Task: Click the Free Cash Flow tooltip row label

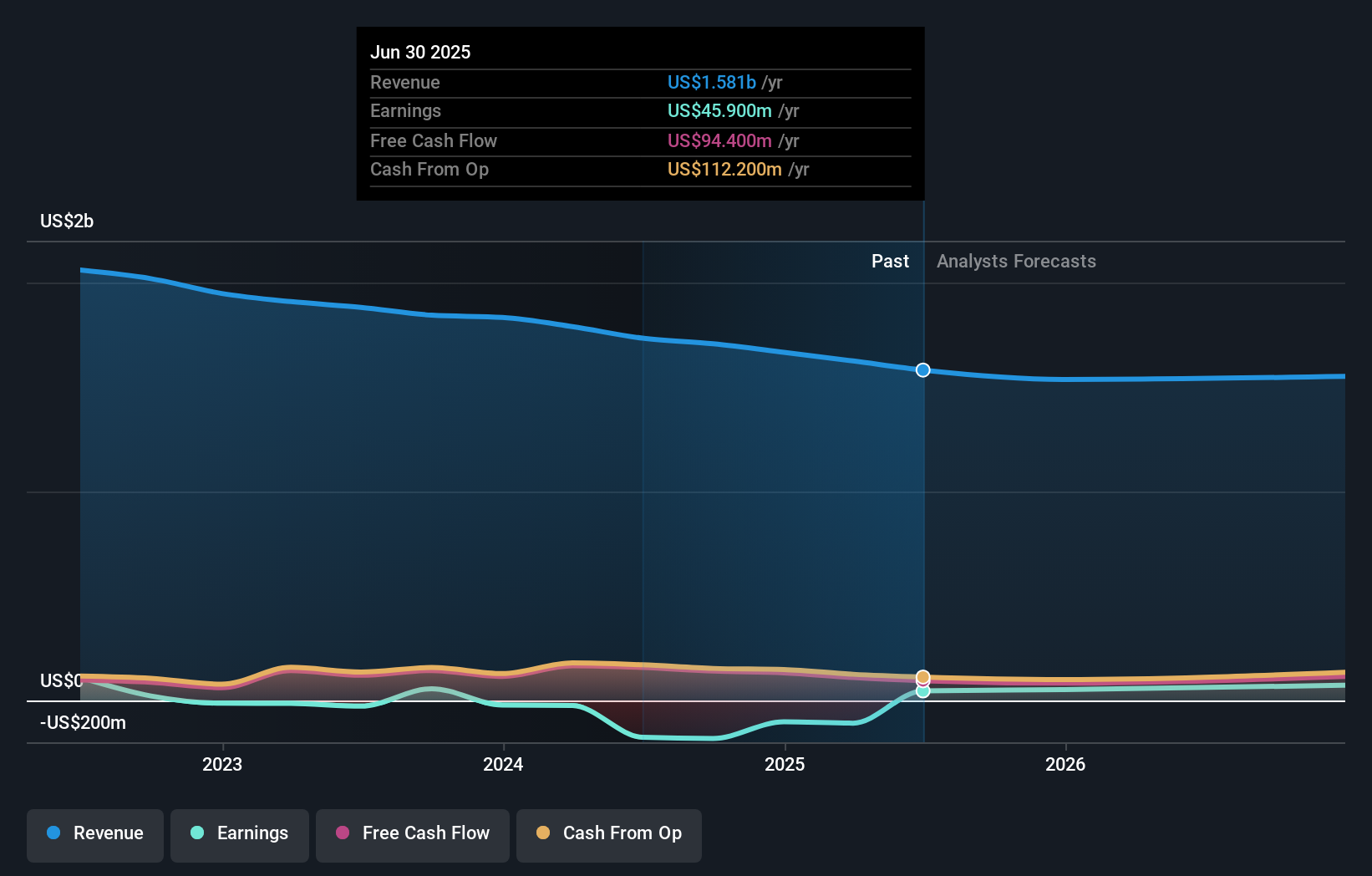Action: tap(433, 140)
